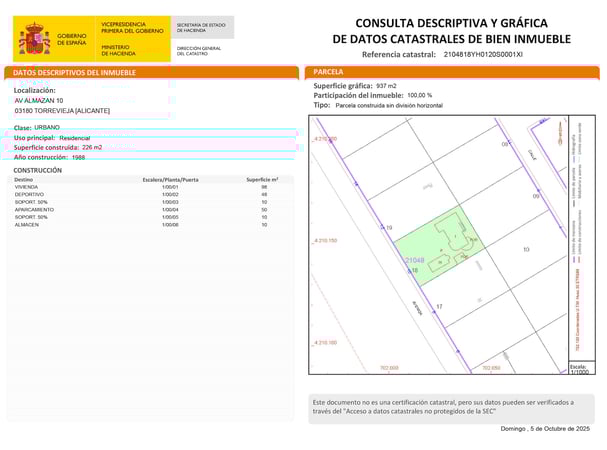Click the 'Escalera/Planta/Puerta' column header
Image resolution: width=607 pixels, height=450 pixels.
[x=170, y=180]
